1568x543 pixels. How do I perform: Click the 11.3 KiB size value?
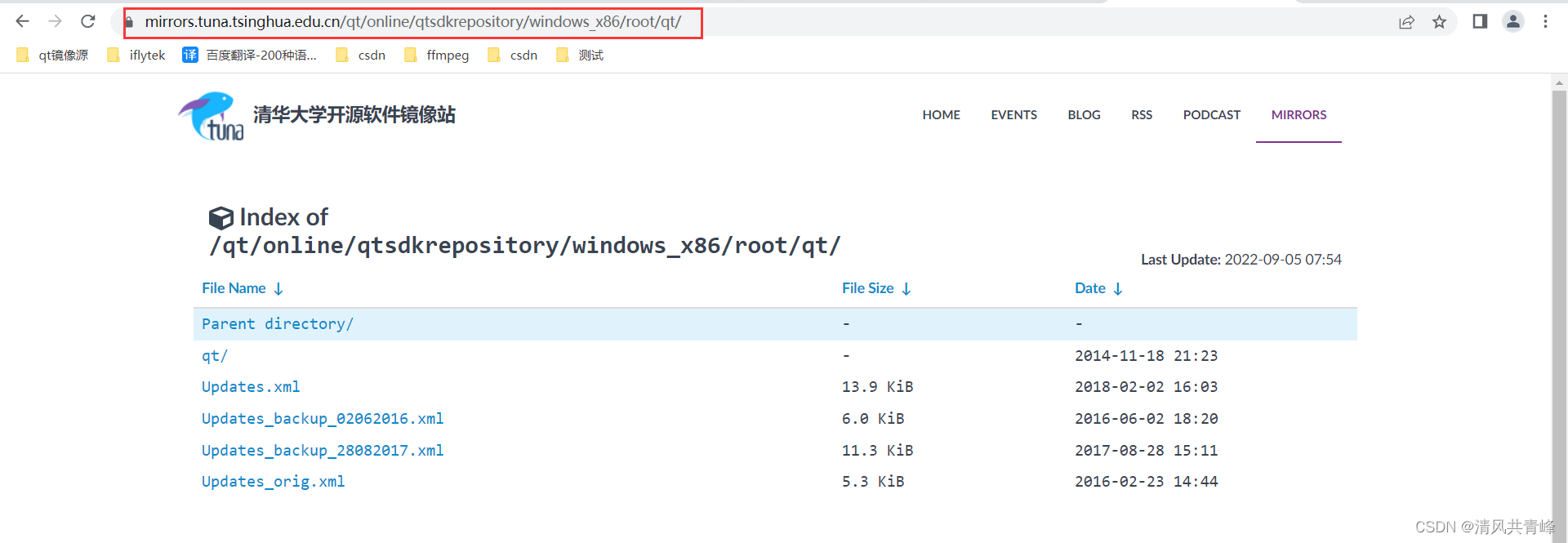point(878,451)
